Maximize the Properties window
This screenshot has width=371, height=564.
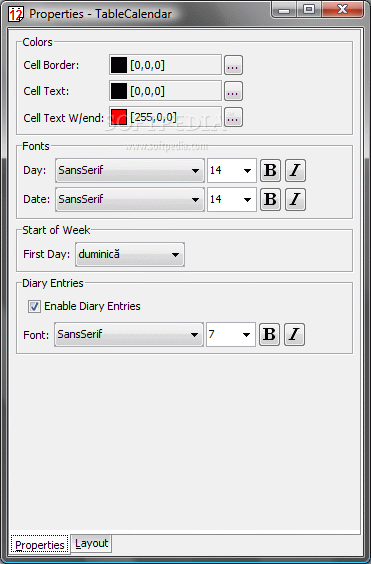click(309, 10)
